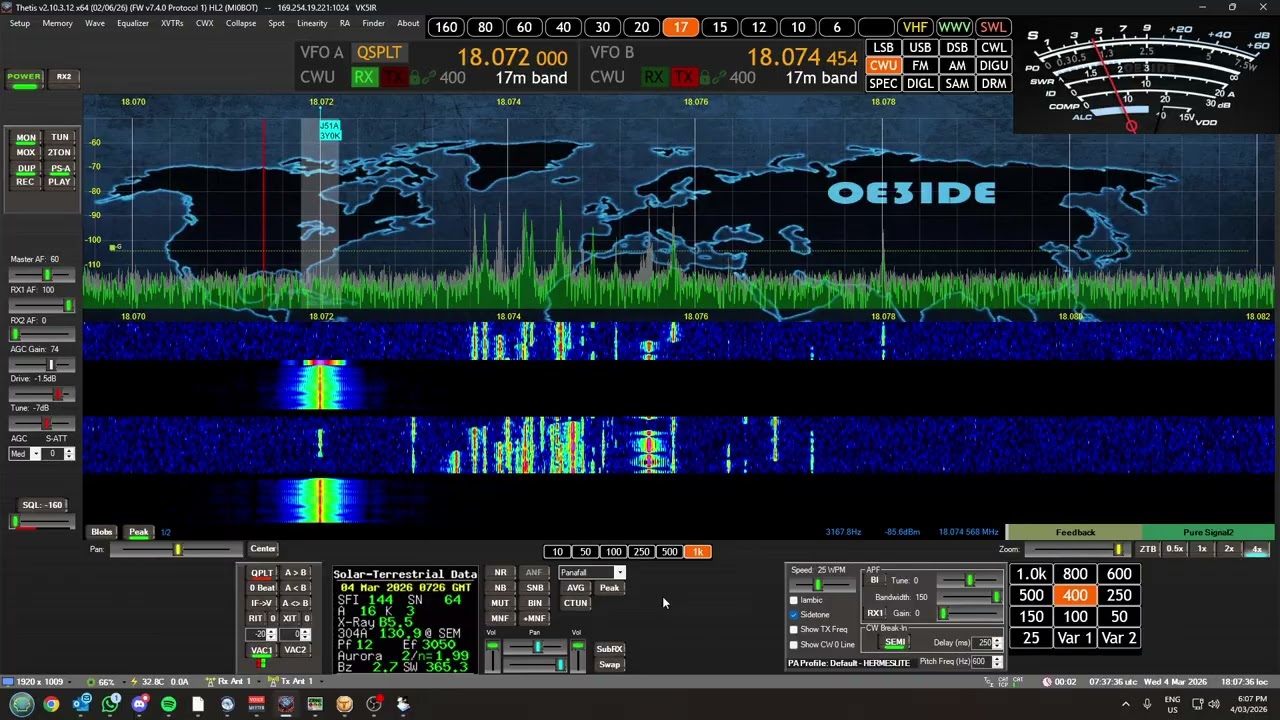Image resolution: width=1280 pixels, height=720 pixels.
Task: Open WhatsApp from the taskbar
Action: (110, 704)
